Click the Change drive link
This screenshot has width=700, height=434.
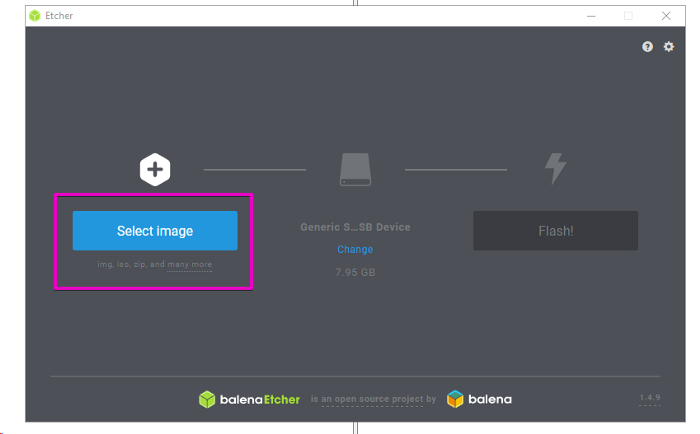355,250
